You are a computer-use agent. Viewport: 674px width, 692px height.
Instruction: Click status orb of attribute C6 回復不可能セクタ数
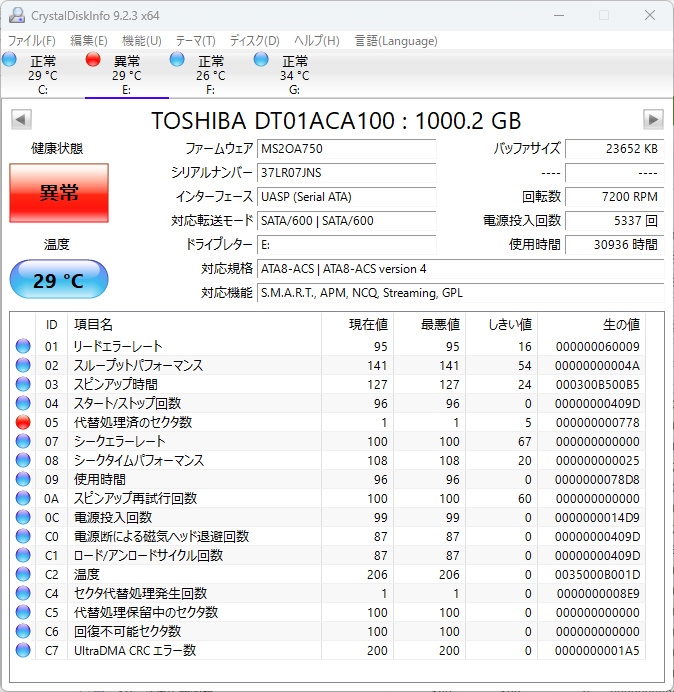pos(23,631)
